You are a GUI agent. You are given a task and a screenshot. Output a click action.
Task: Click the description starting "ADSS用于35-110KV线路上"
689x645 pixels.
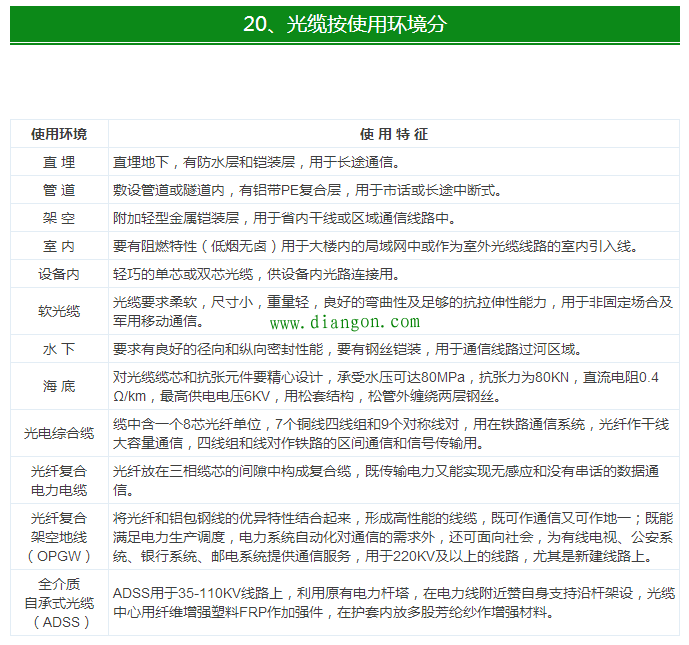point(393,602)
